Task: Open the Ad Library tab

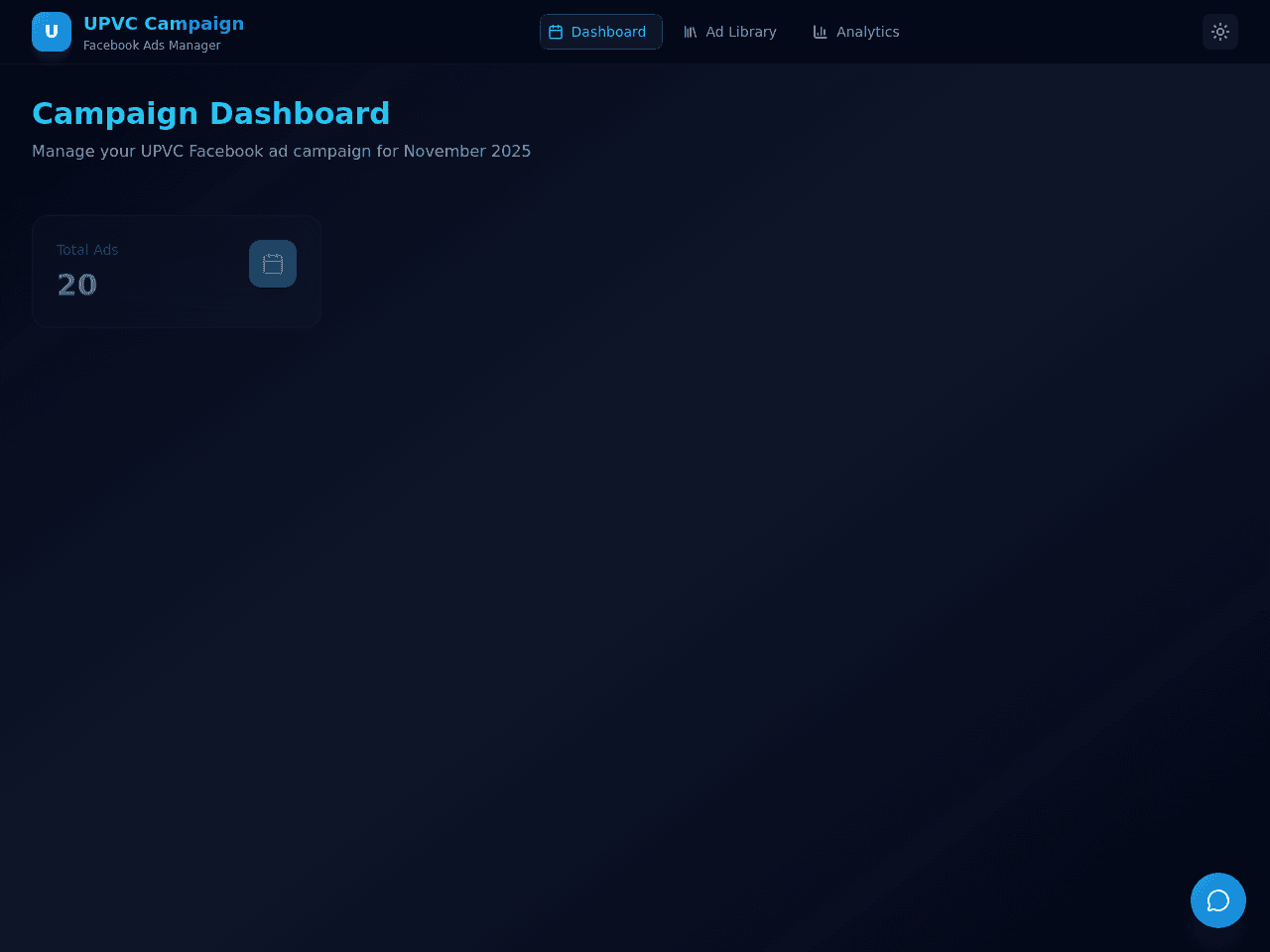Action: click(x=730, y=32)
